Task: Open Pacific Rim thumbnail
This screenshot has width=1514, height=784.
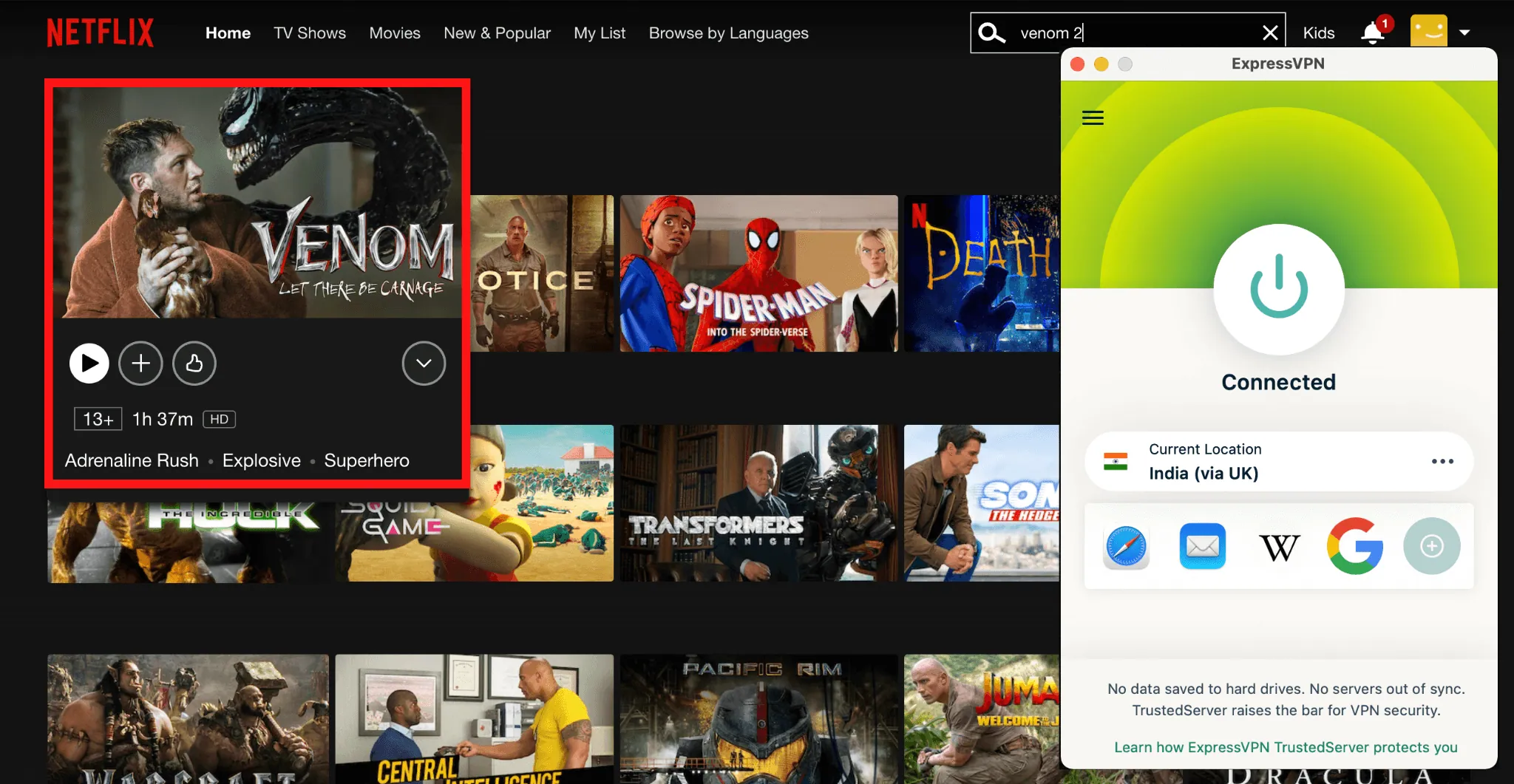Action: (758, 718)
